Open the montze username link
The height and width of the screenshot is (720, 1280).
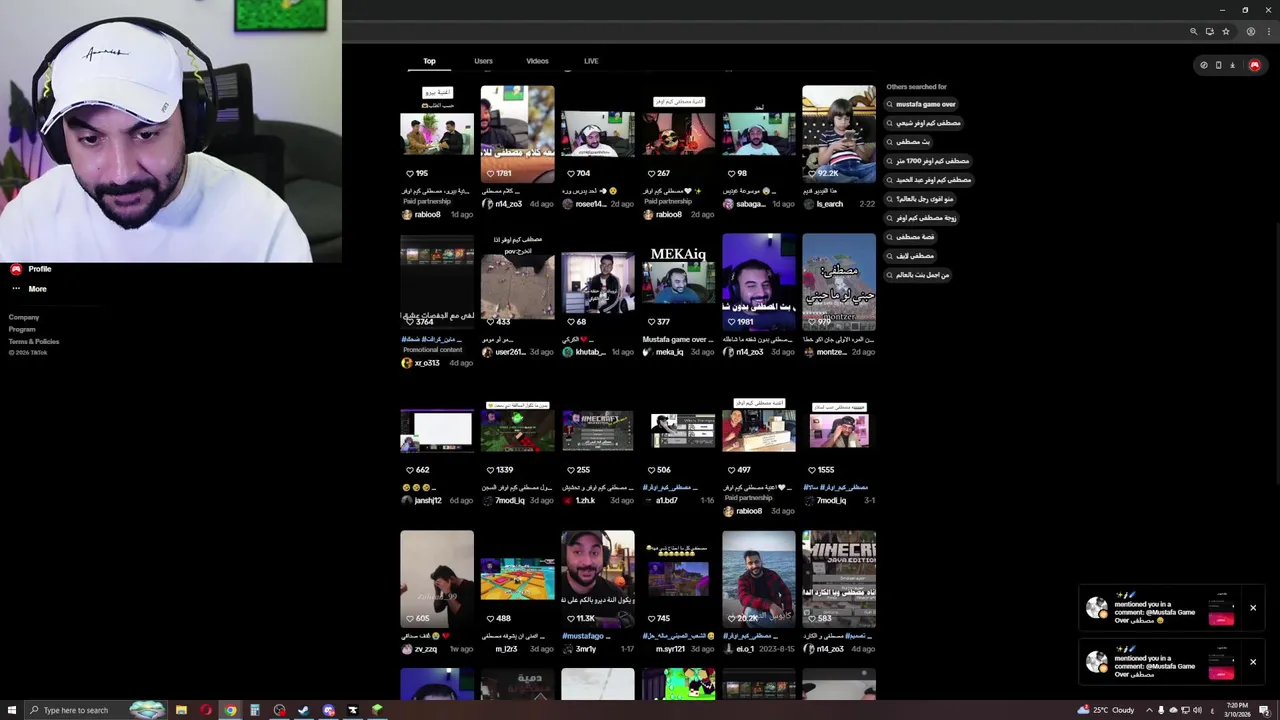831,352
